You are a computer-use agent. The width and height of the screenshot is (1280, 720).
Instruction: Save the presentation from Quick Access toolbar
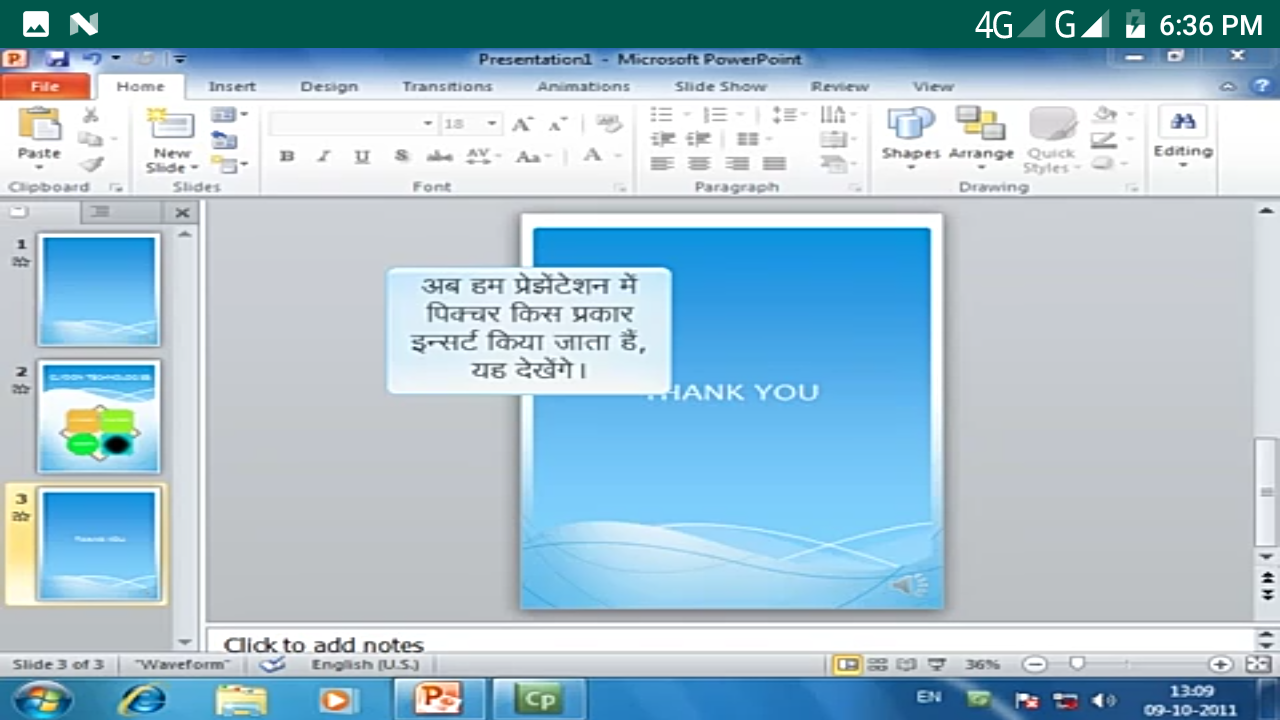(x=56, y=59)
